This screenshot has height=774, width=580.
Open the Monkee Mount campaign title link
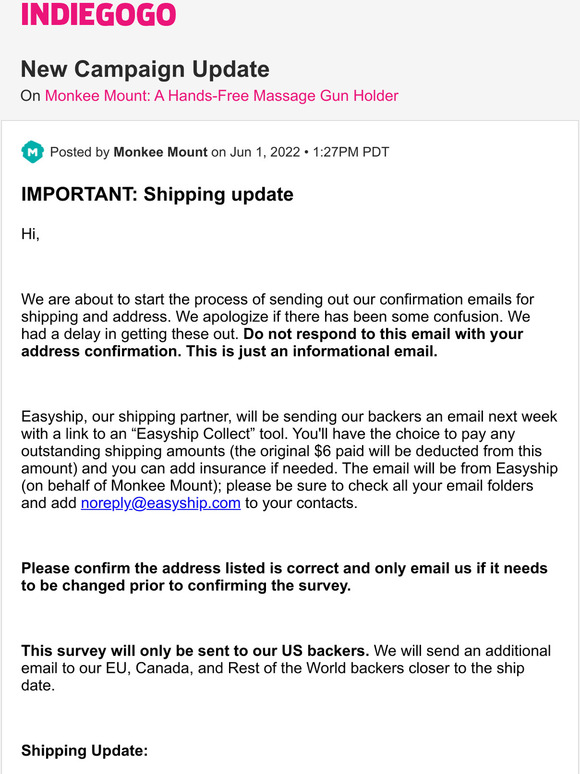click(221, 95)
